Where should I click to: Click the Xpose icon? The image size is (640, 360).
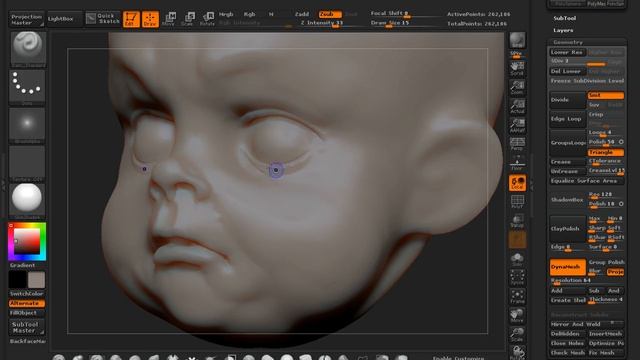[x=517, y=278]
